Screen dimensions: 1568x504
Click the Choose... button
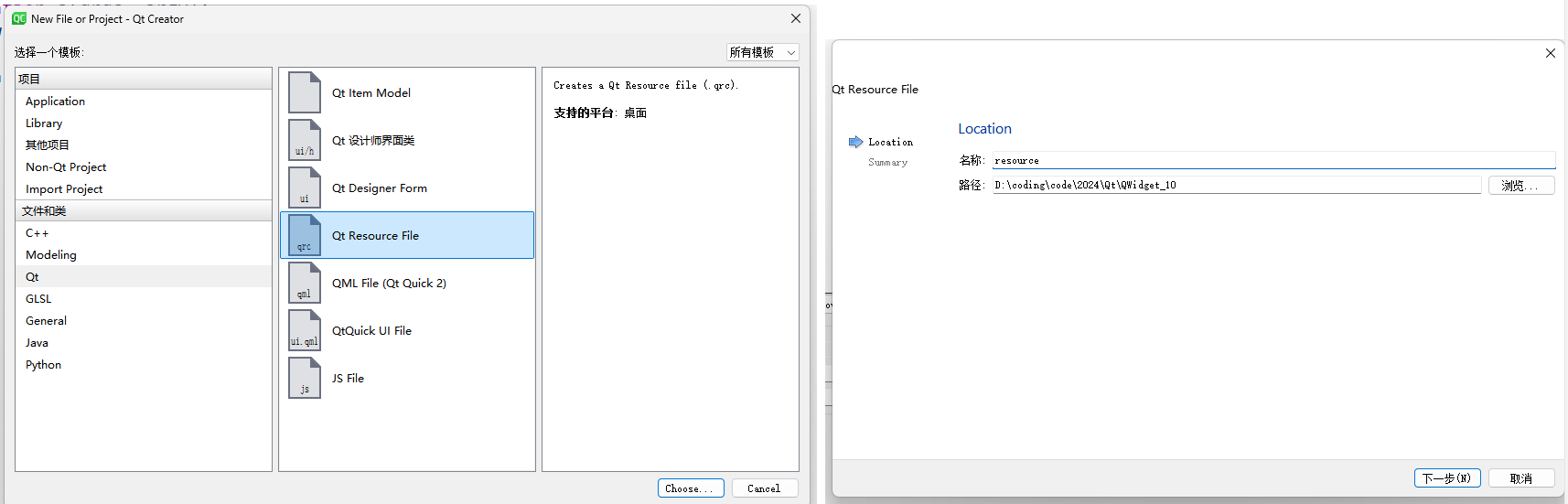(x=691, y=488)
